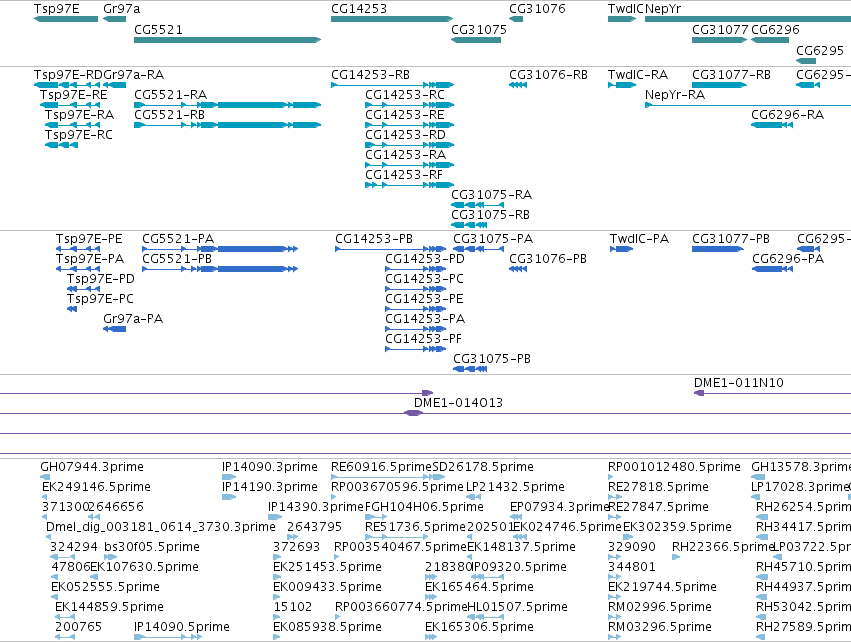
Task: Click EST GH07944.3prime
Action: [92, 467]
